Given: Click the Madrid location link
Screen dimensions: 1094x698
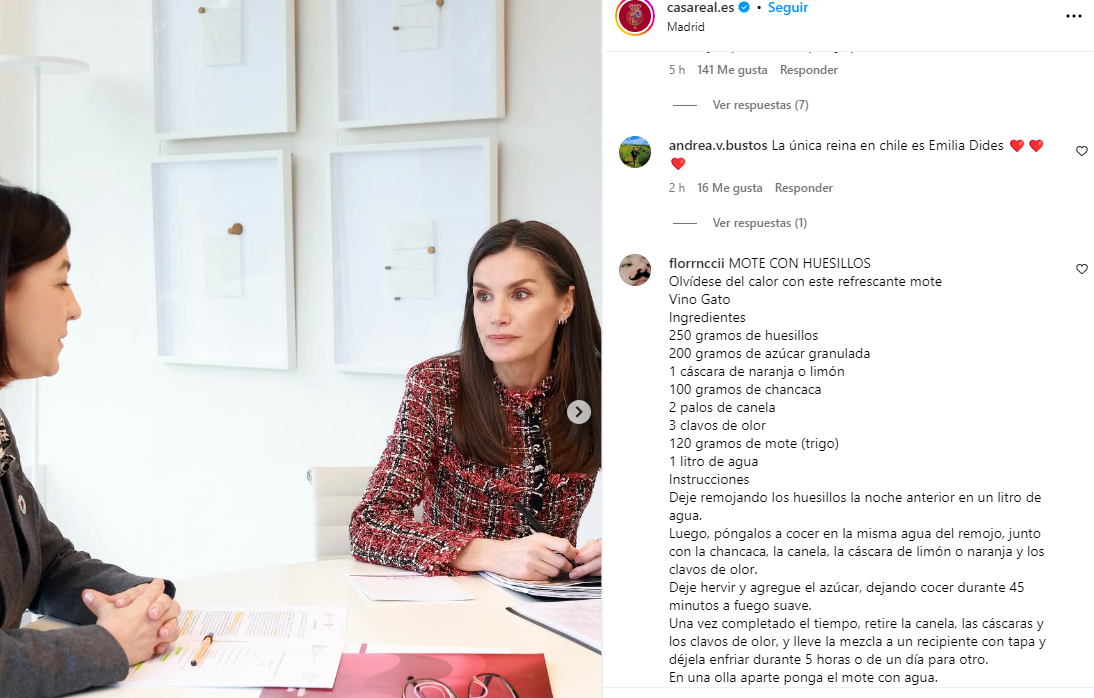Looking at the screenshot, I should pos(686,27).
